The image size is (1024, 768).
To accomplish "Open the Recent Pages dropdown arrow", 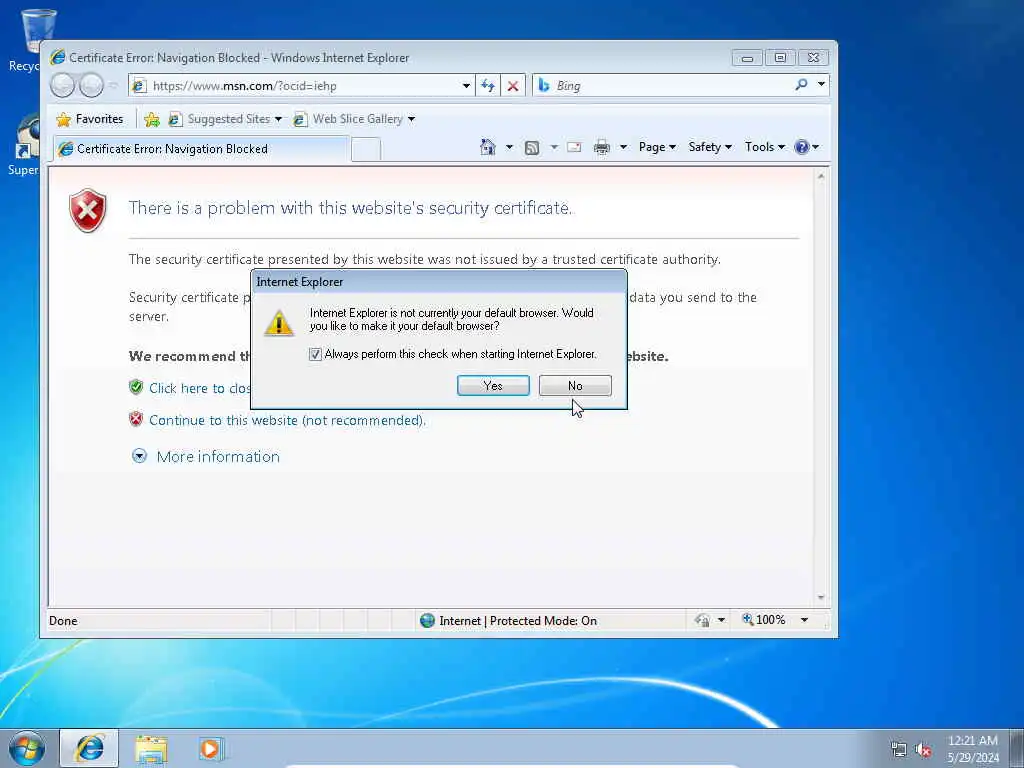I will pyautogui.click(x=114, y=86).
